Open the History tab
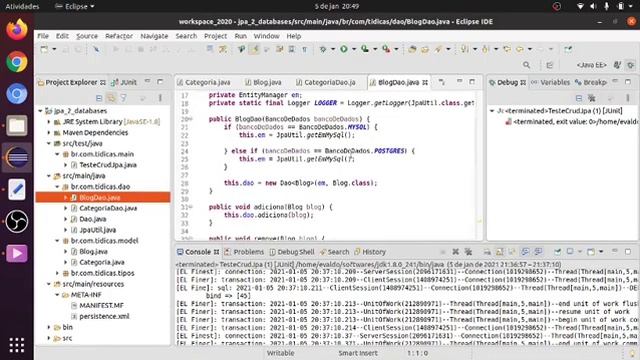 point(370,252)
